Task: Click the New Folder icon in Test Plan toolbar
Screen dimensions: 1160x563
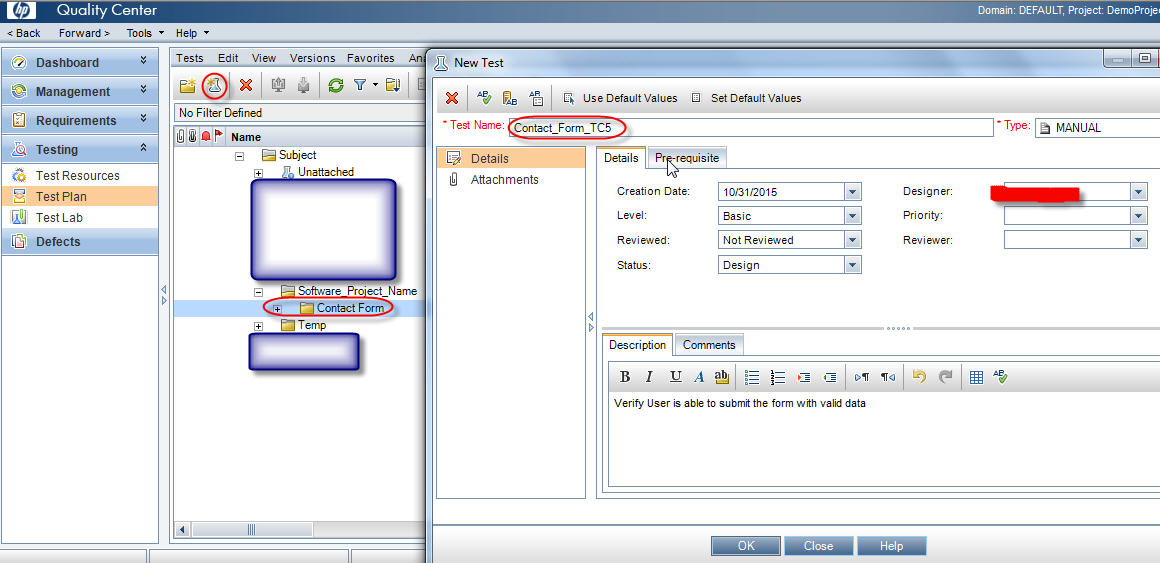Action: [x=188, y=85]
